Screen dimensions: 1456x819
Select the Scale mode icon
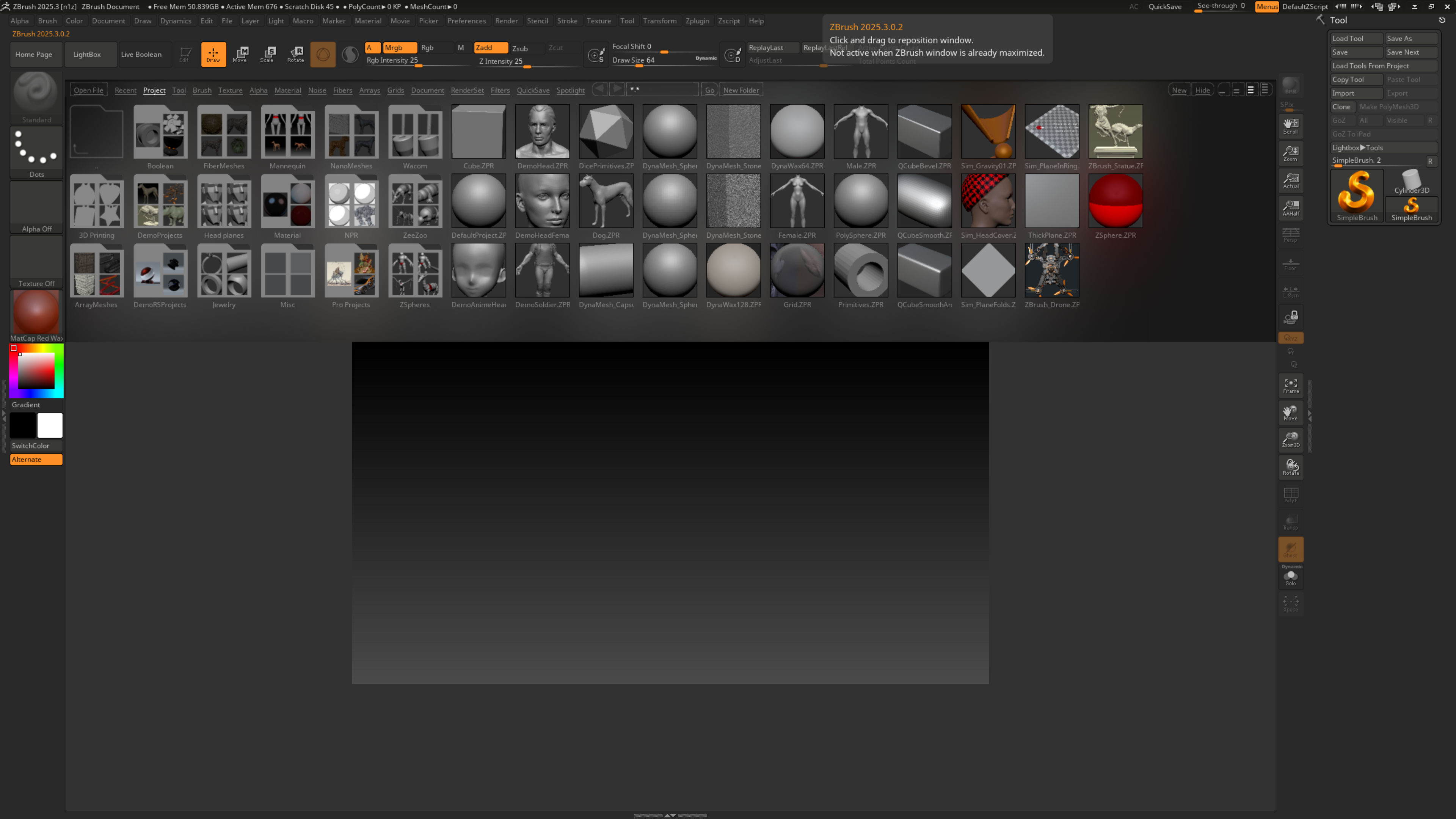(268, 54)
